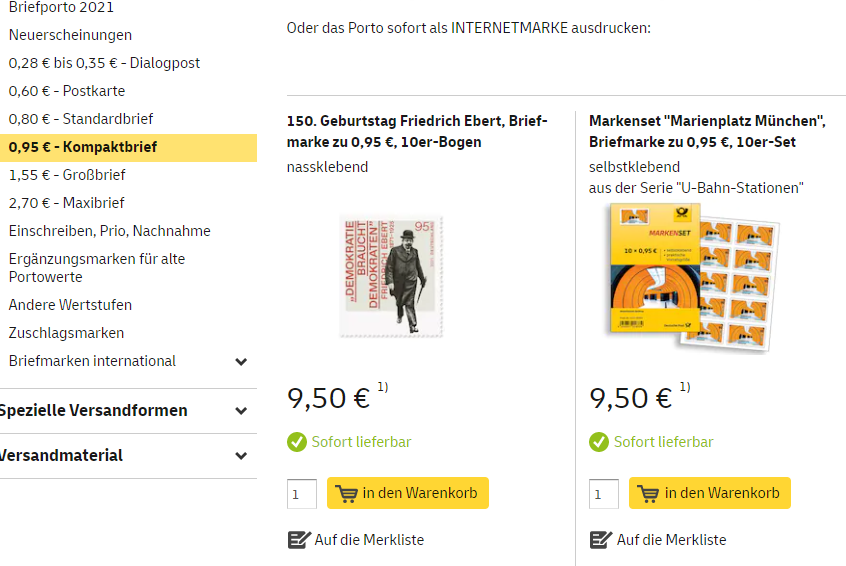Expand Briefmarken international submenu
846x566 pixels.
click(x=240, y=361)
